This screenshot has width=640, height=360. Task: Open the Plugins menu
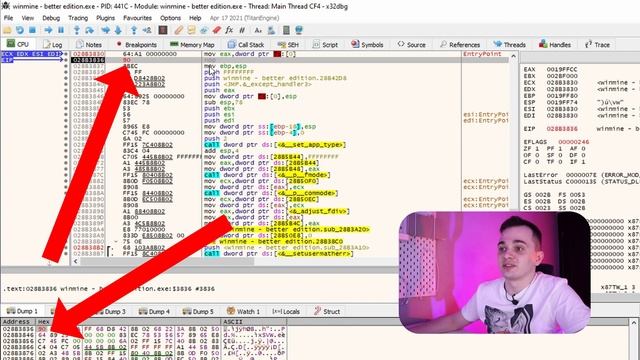click(x=105, y=18)
